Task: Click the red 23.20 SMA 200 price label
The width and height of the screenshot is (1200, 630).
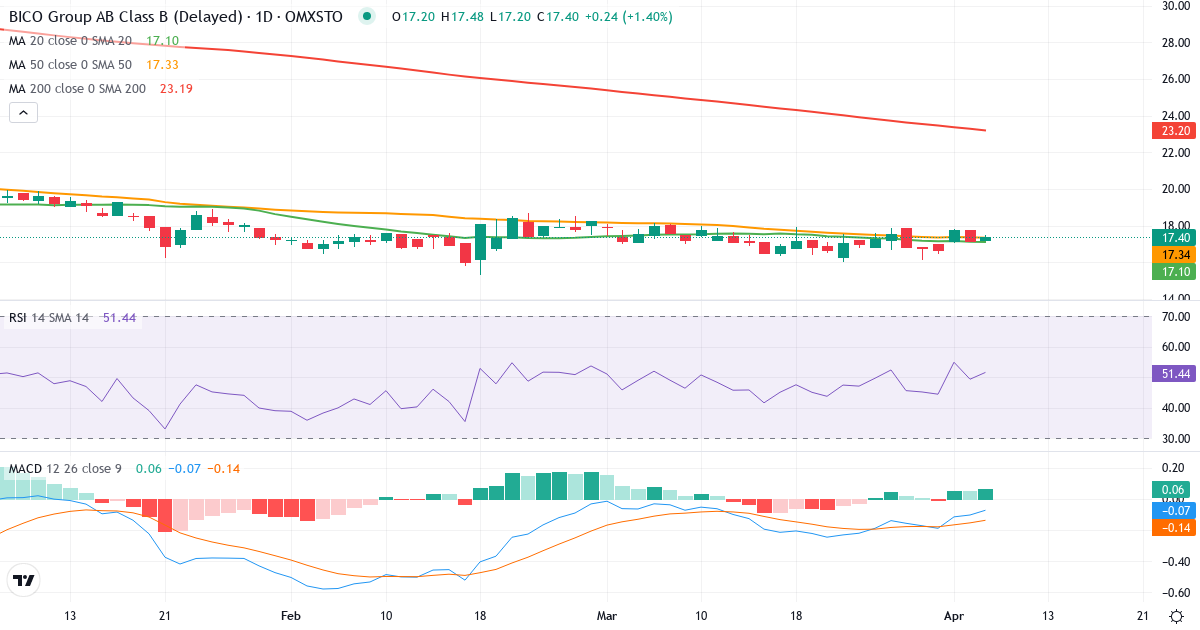Action: (x=1172, y=131)
